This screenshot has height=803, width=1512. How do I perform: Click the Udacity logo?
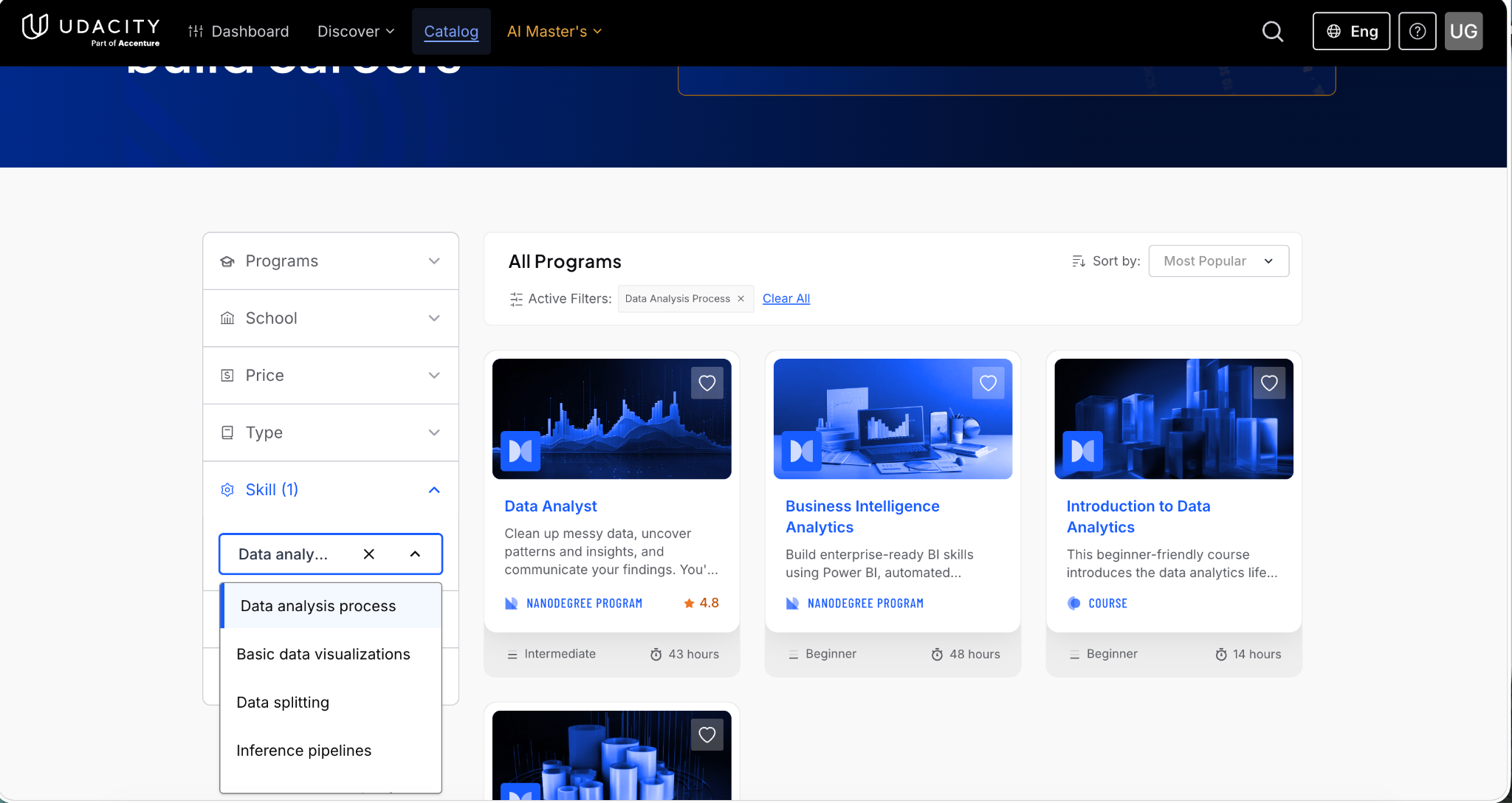tap(91, 31)
